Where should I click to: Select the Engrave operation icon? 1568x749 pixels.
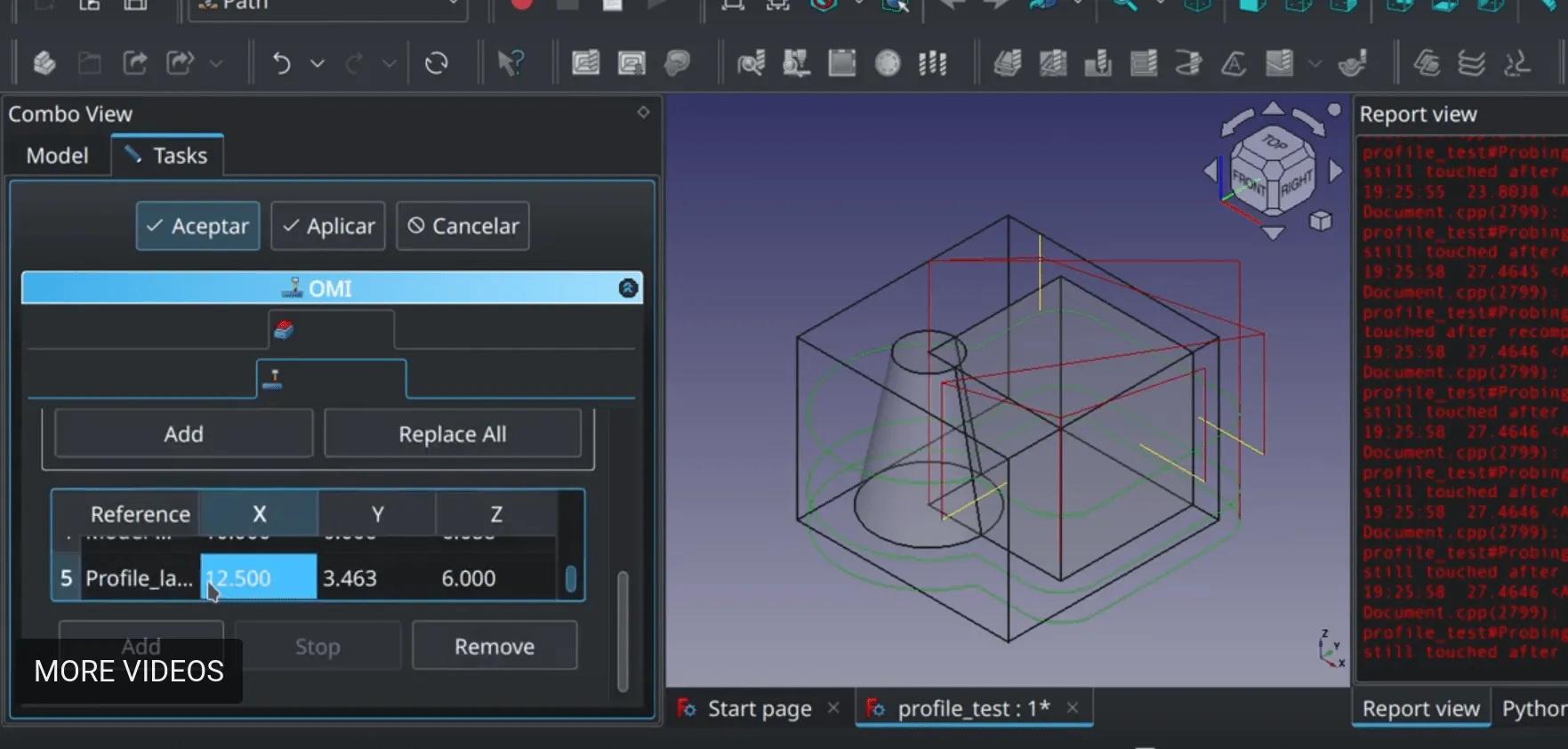1234,63
